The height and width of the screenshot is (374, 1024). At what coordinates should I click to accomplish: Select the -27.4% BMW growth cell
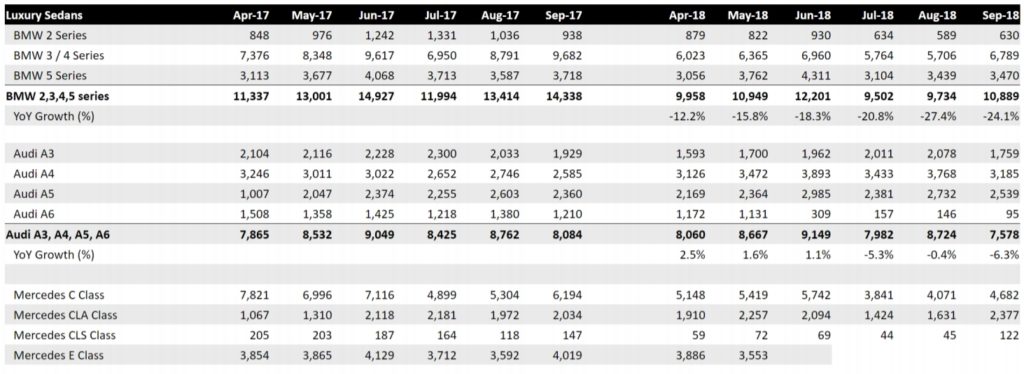(x=940, y=116)
